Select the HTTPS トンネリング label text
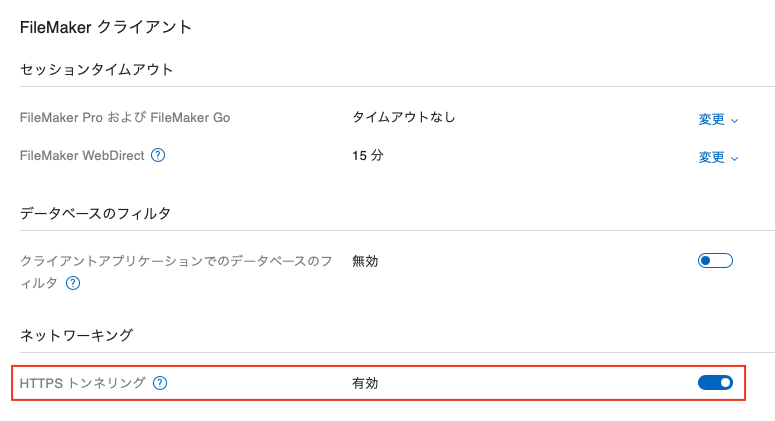Screen dimensions: 775x421 (x=83, y=383)
